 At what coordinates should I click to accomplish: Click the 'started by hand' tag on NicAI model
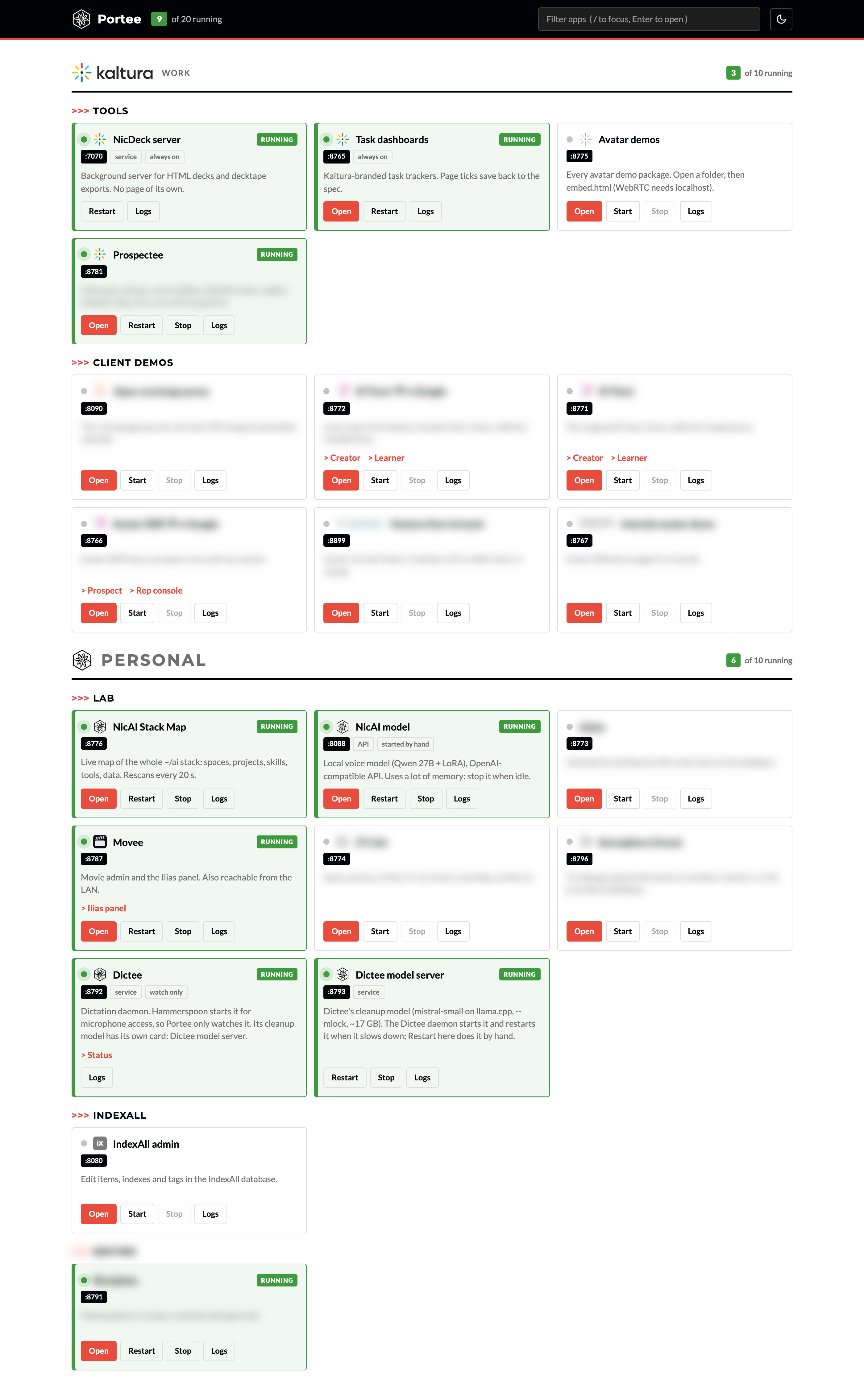point(405,744)
